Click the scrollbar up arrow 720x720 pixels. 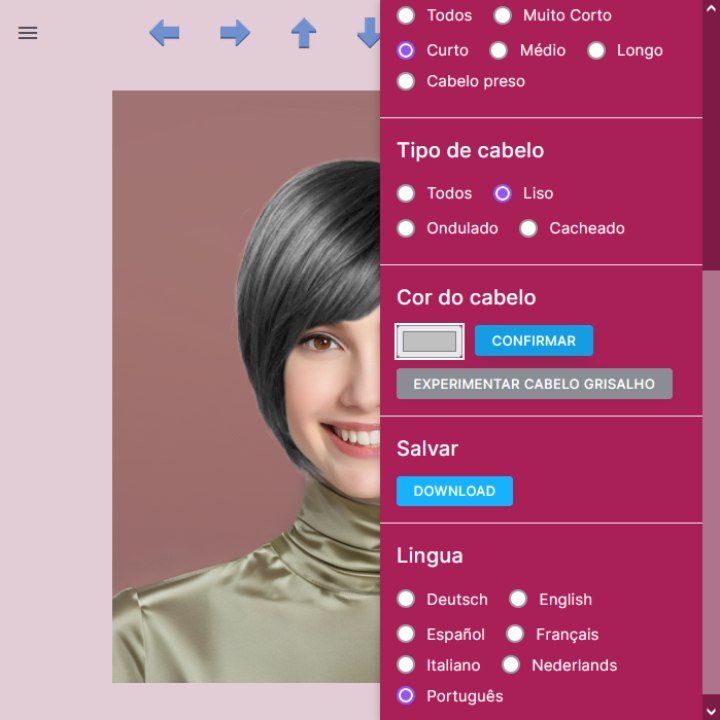click(711, 9)
